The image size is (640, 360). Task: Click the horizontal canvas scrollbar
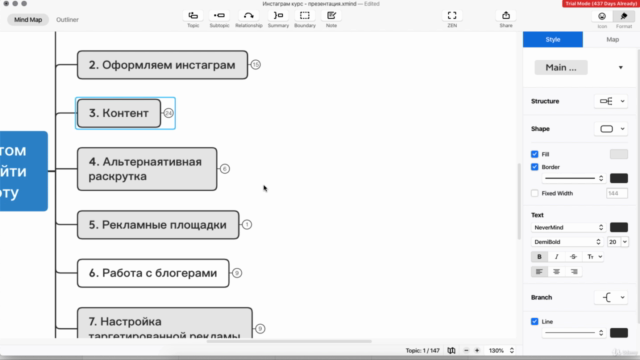pyautogui.click(x=289, y=341)
